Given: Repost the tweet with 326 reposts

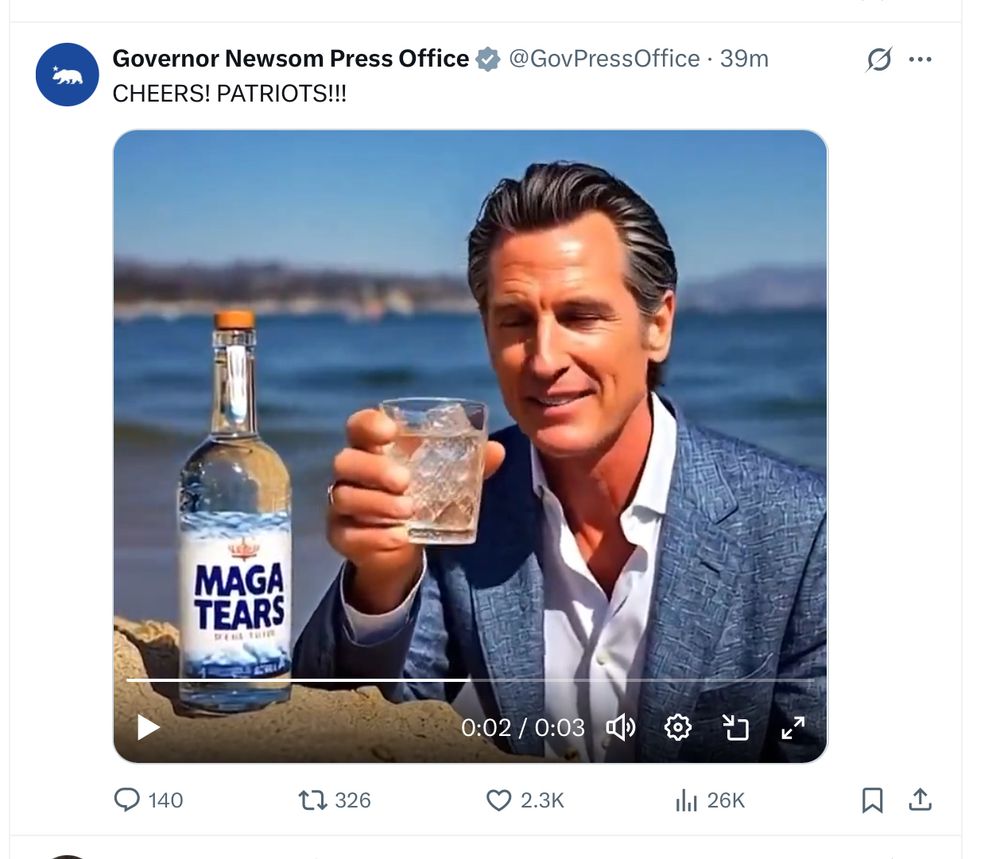Looking at the screenshot, I should tap(313, 800).
